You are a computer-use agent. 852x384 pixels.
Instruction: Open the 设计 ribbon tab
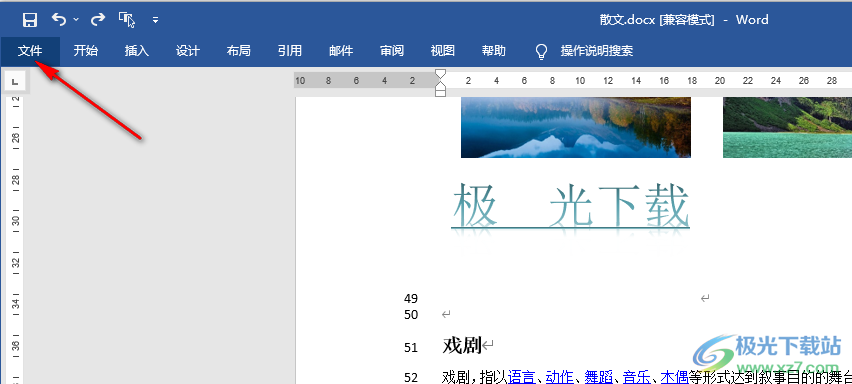click(188, 51)
